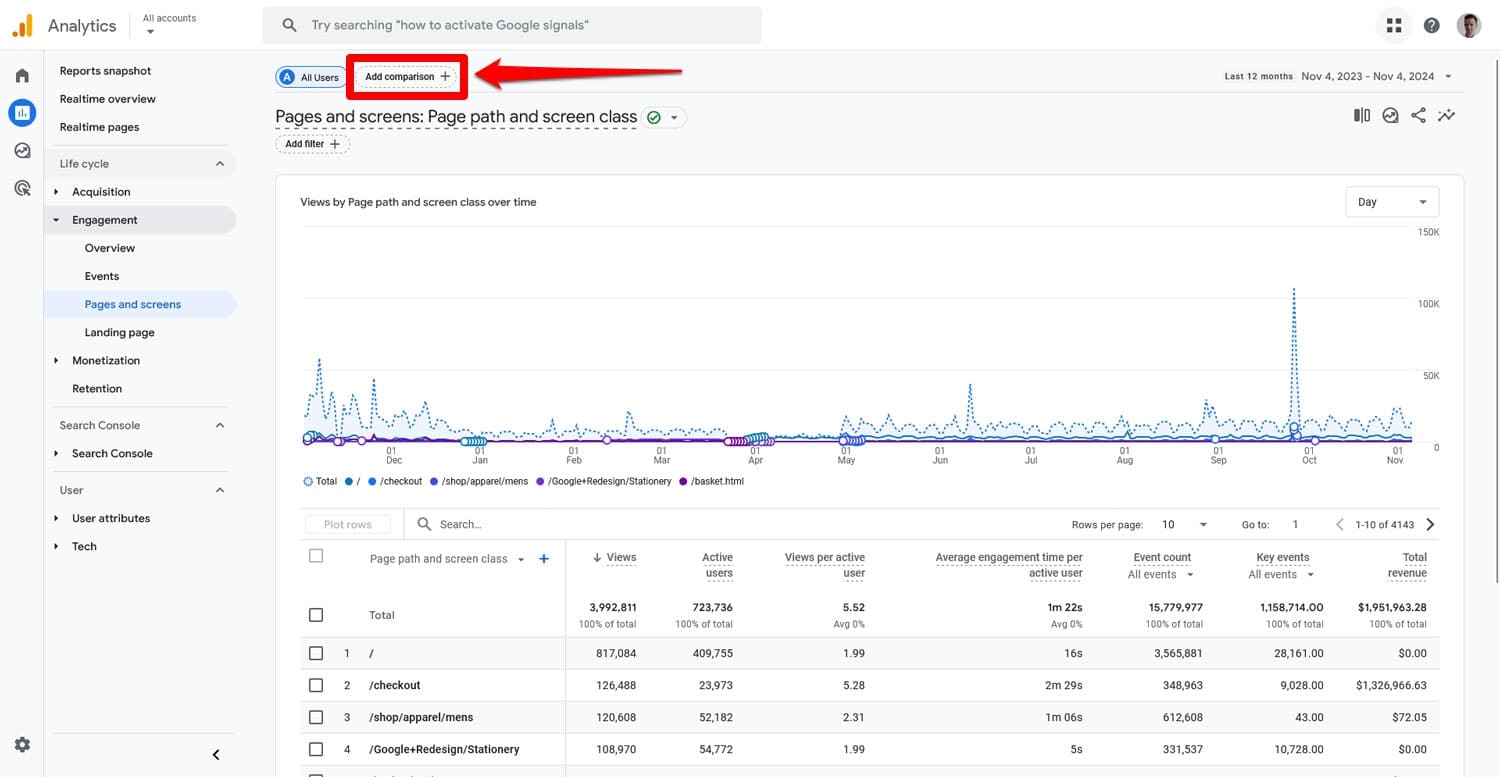Open the Explore icon in left sidebar
Screen dimensions: 1500x777
[22, 150]
